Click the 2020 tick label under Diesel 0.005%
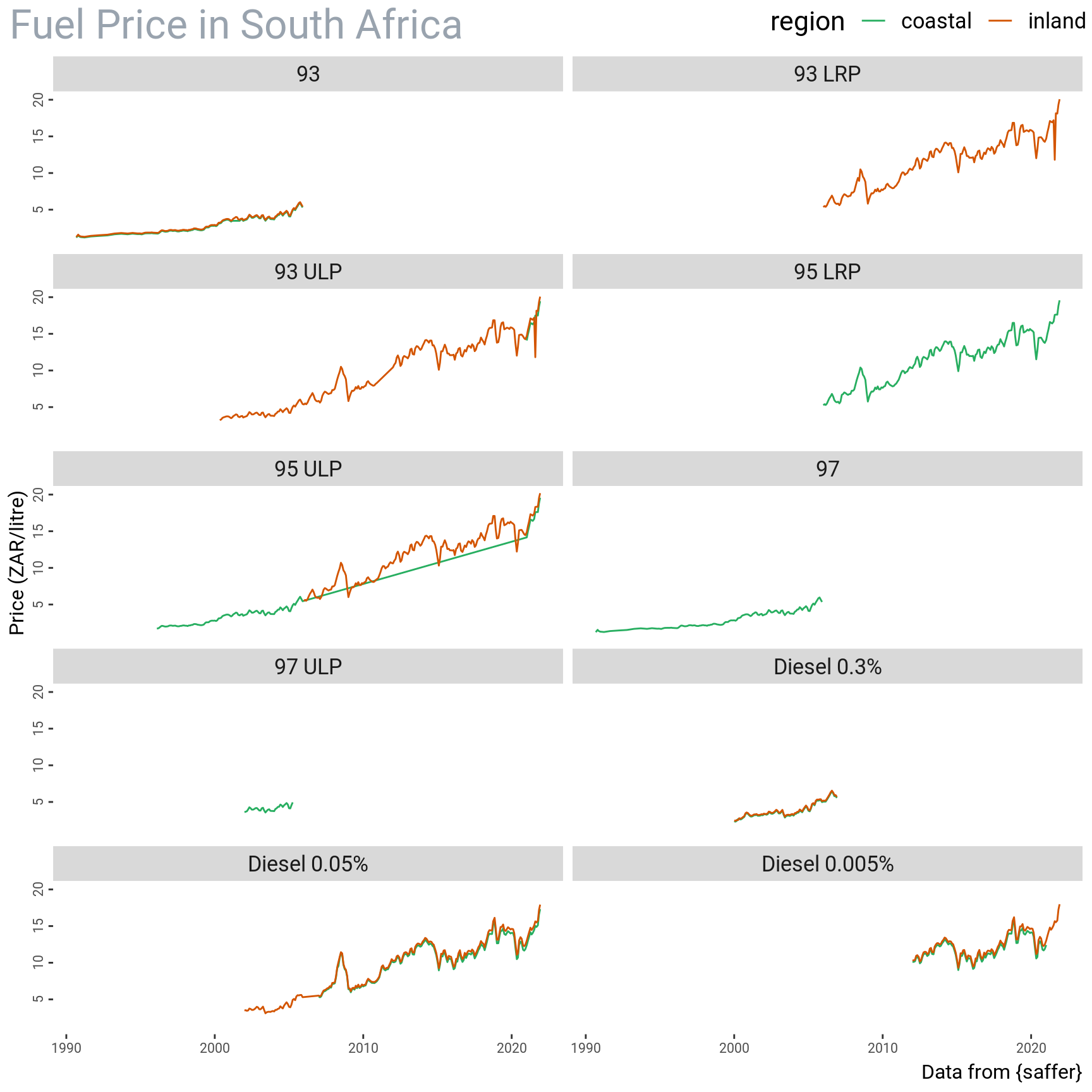Screen dimensions: 1092x1092 (1031, 1048)
